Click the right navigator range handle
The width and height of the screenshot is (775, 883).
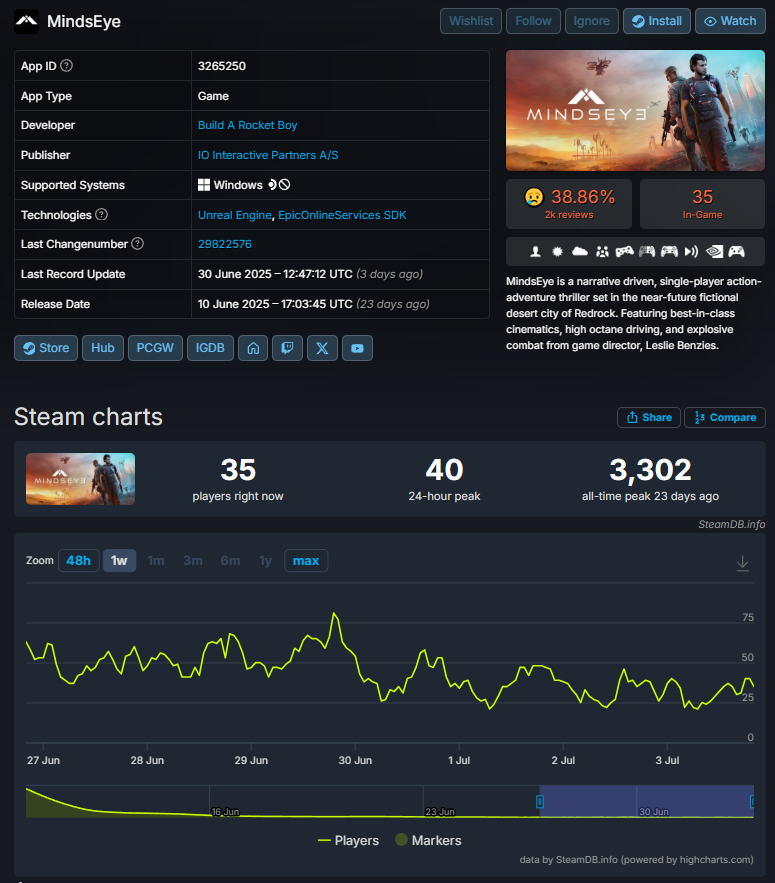coord(752,801)
